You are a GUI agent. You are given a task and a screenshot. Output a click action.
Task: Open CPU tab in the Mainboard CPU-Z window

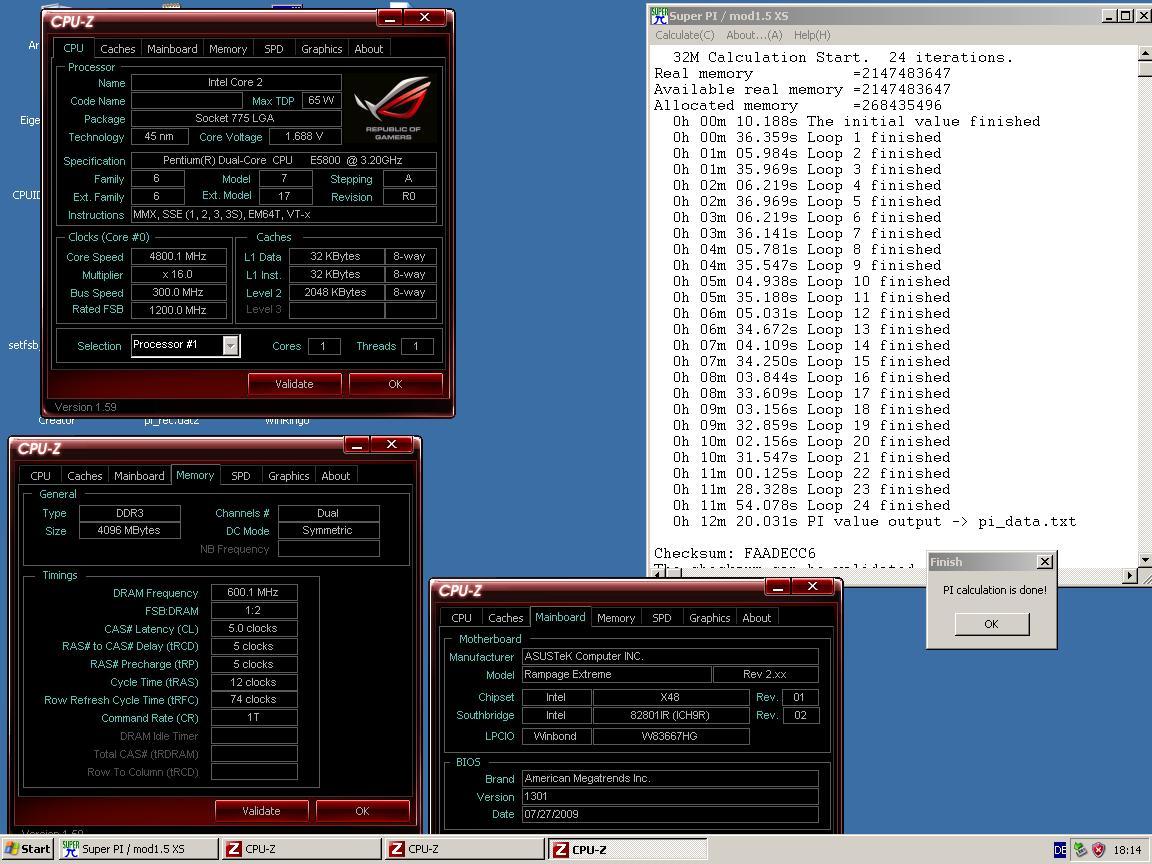[x=461, y=618]
